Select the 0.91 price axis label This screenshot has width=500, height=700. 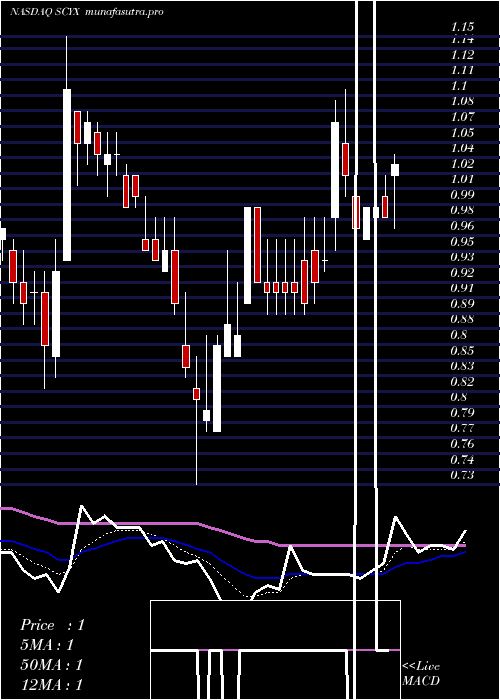(x=462, y=288)
